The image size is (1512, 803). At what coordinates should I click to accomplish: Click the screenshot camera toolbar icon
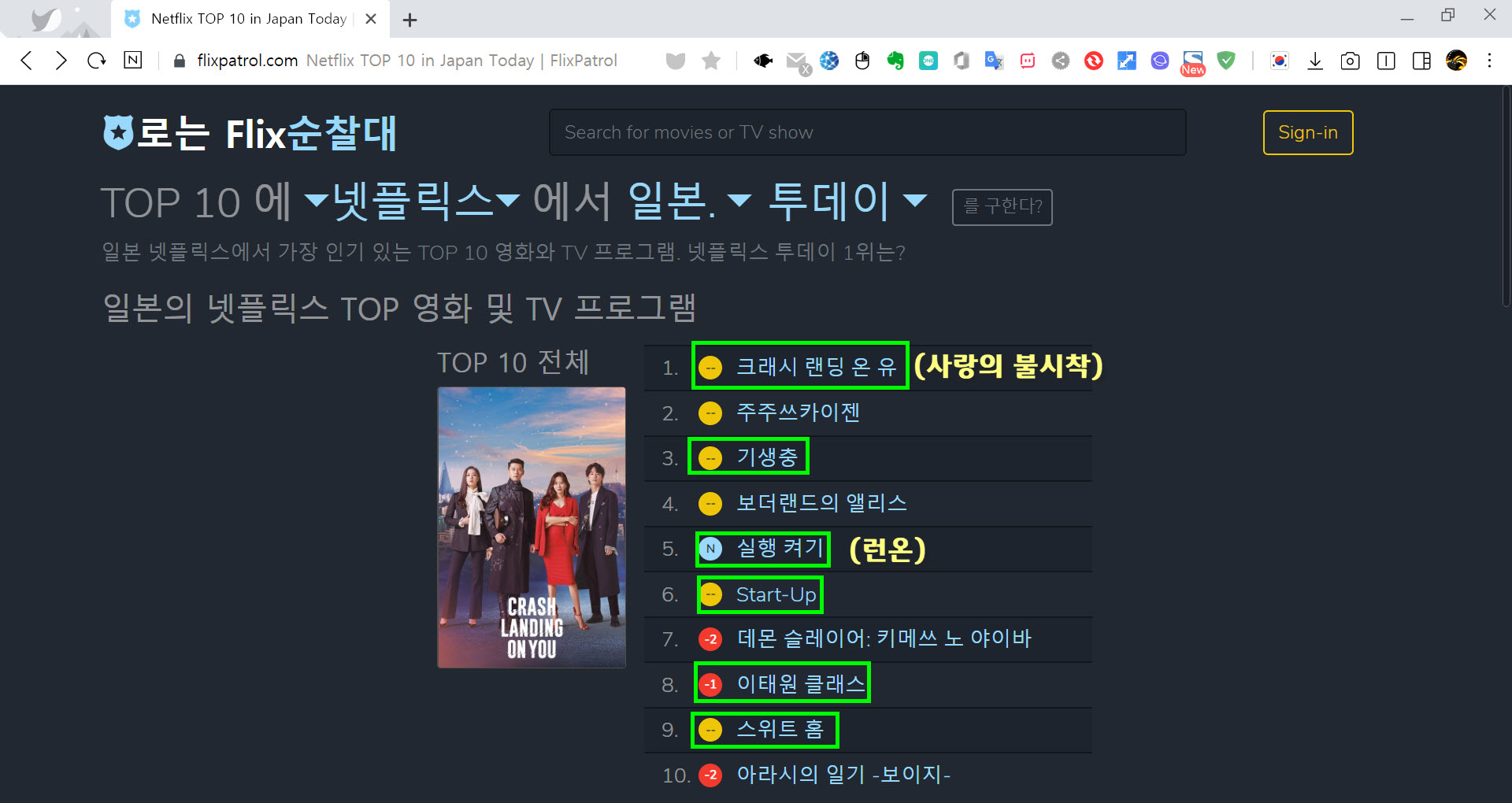pos(1350,61)
